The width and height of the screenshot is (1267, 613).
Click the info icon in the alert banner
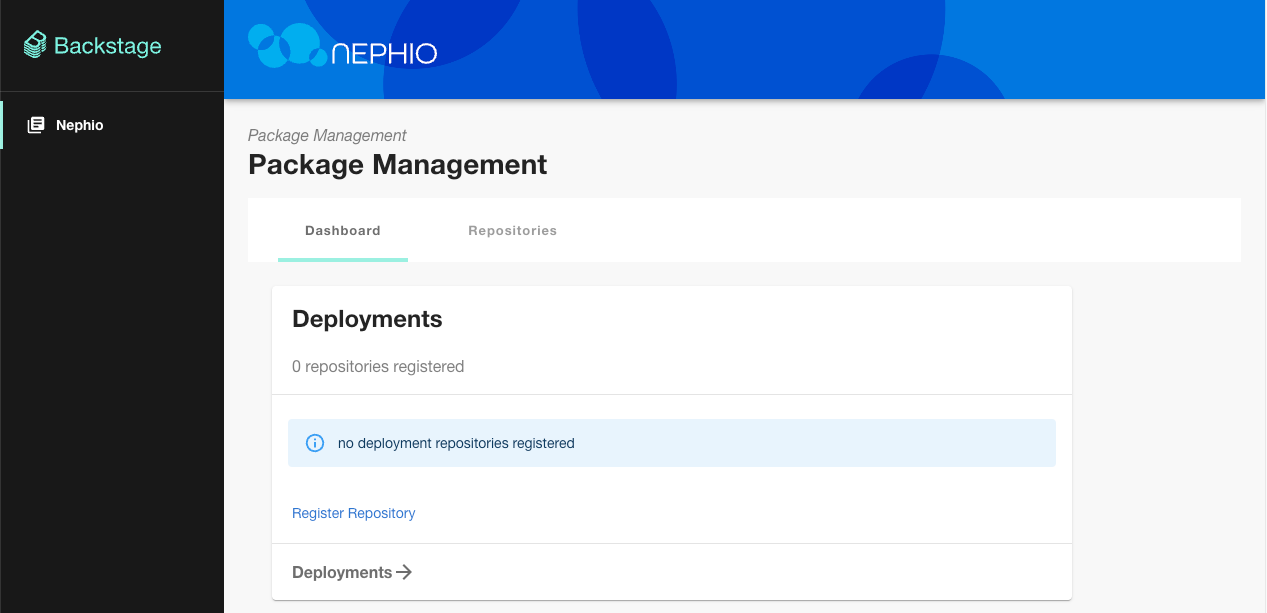(315, 442)
